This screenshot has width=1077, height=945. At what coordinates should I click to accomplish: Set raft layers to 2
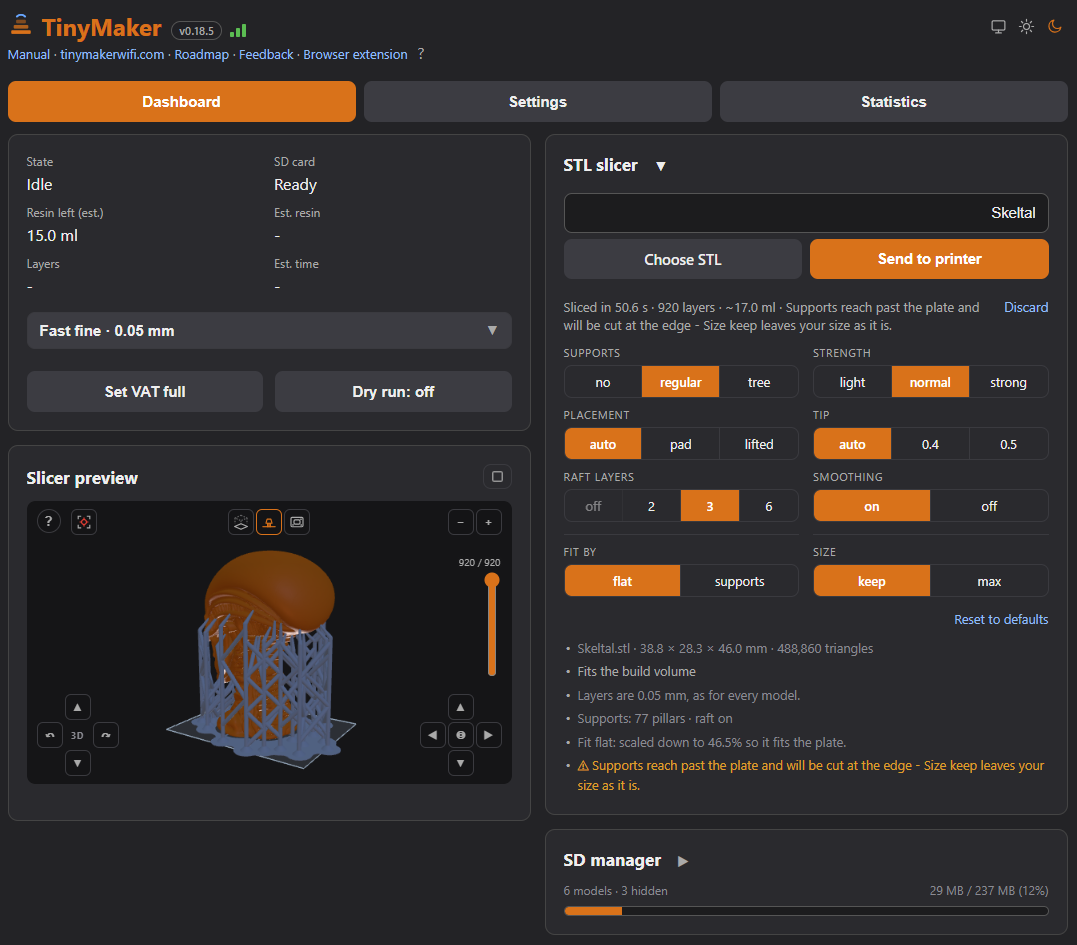pyautogui.click(x=651, y=505)
